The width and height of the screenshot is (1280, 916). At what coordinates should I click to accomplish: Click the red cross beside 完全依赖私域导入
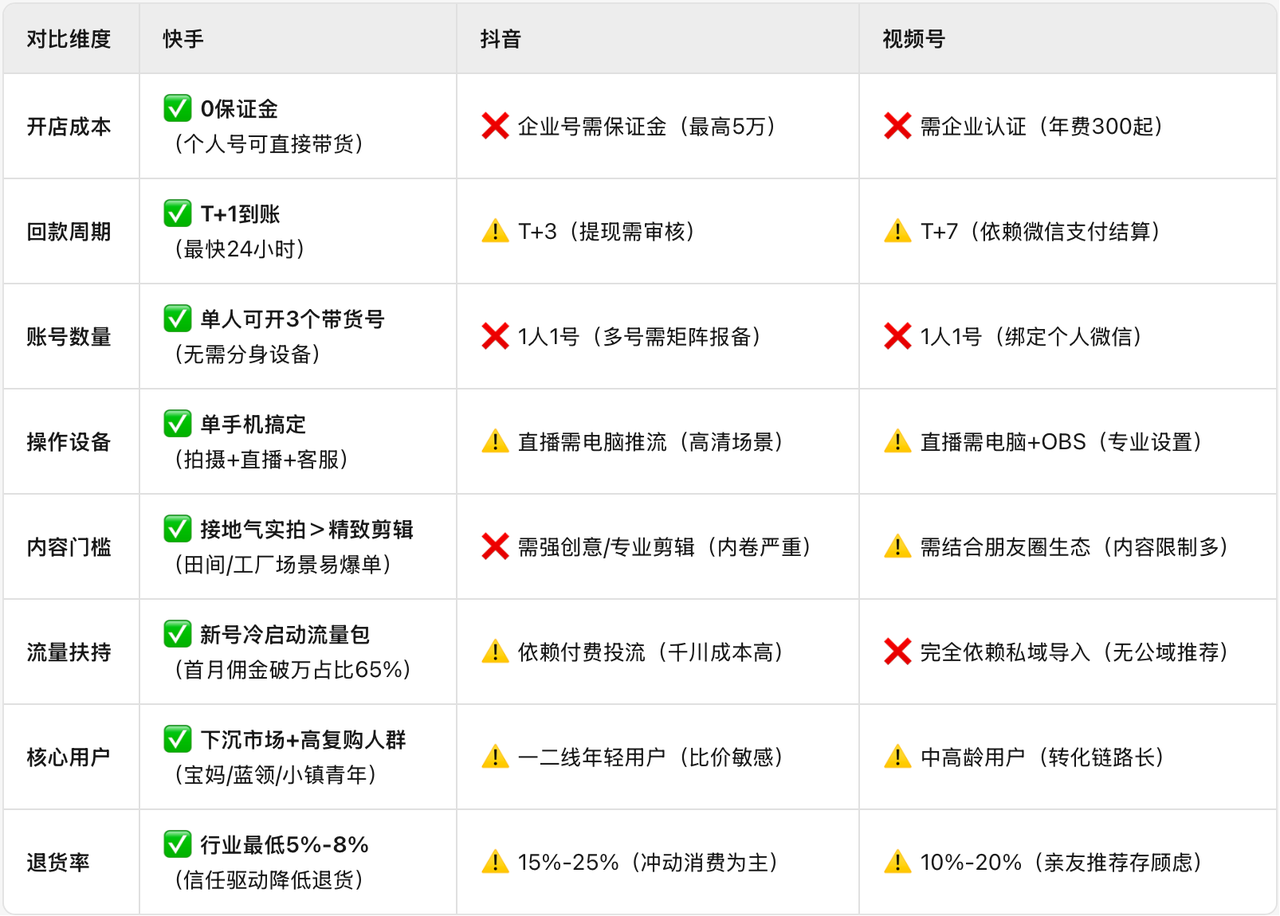[897, 652]
